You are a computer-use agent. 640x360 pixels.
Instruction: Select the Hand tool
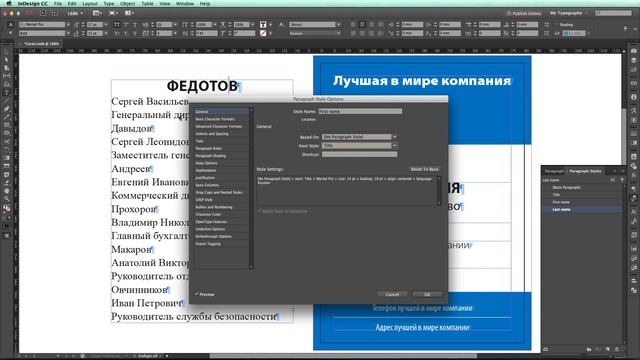tap(7, 191)
